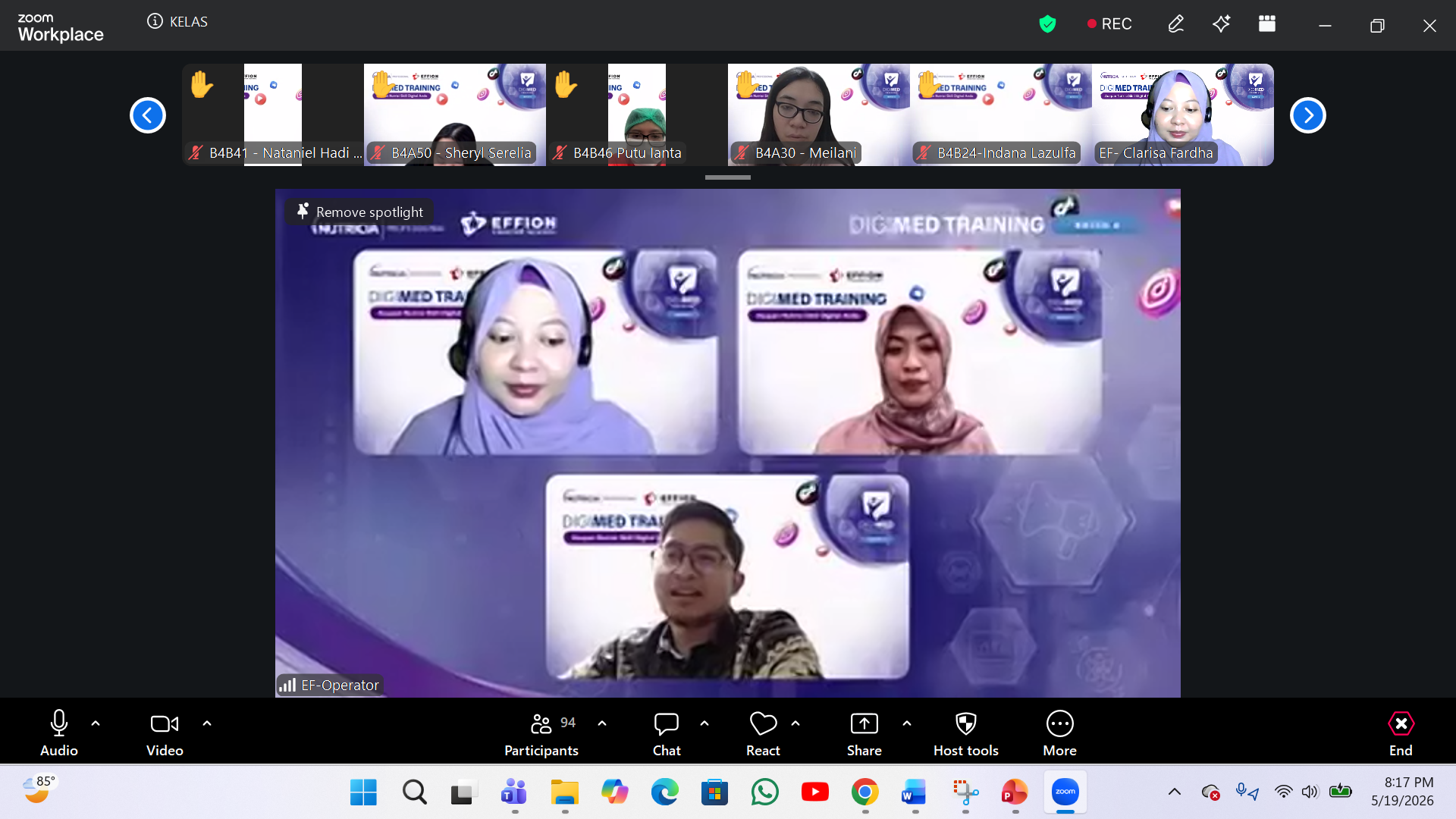
Task: Open Task View in taskbar
Action: pos(464,792)
